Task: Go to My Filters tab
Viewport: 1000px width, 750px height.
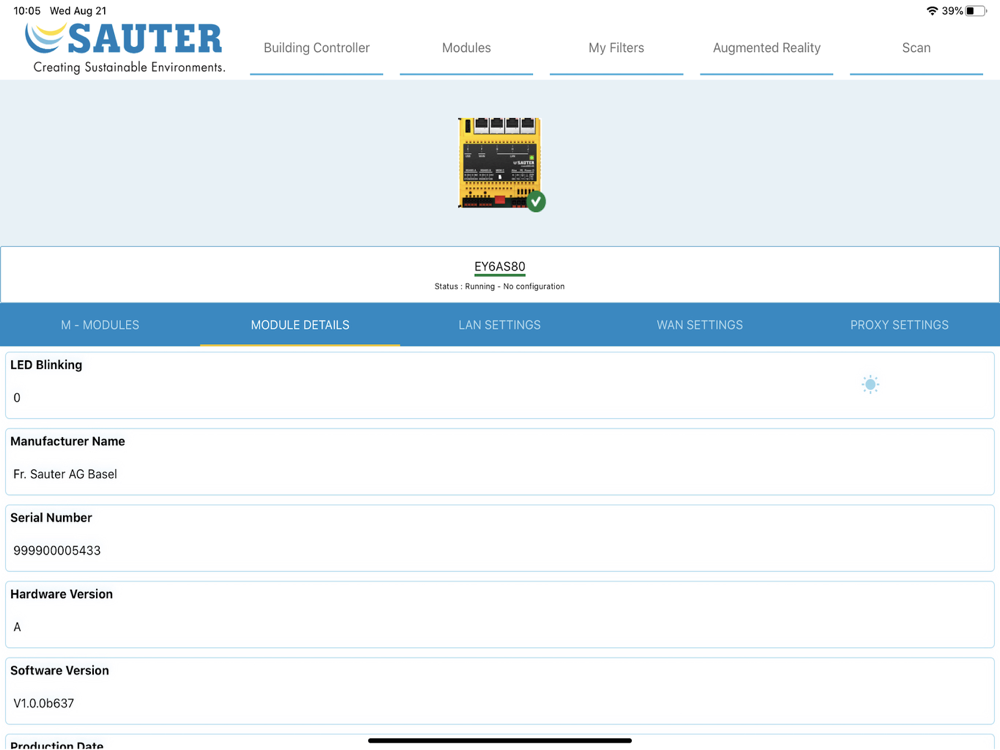Action: click(616, 48)
